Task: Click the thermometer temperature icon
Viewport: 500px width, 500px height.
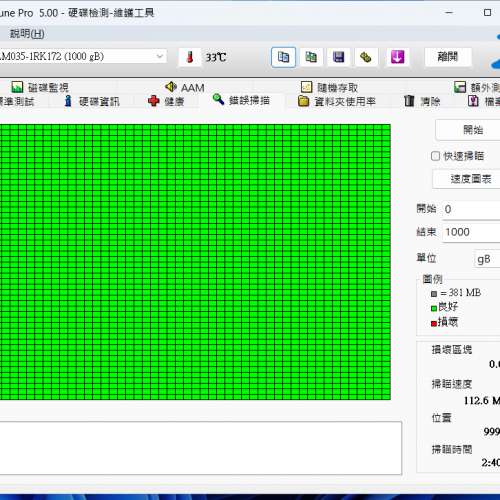Action: 190,57
